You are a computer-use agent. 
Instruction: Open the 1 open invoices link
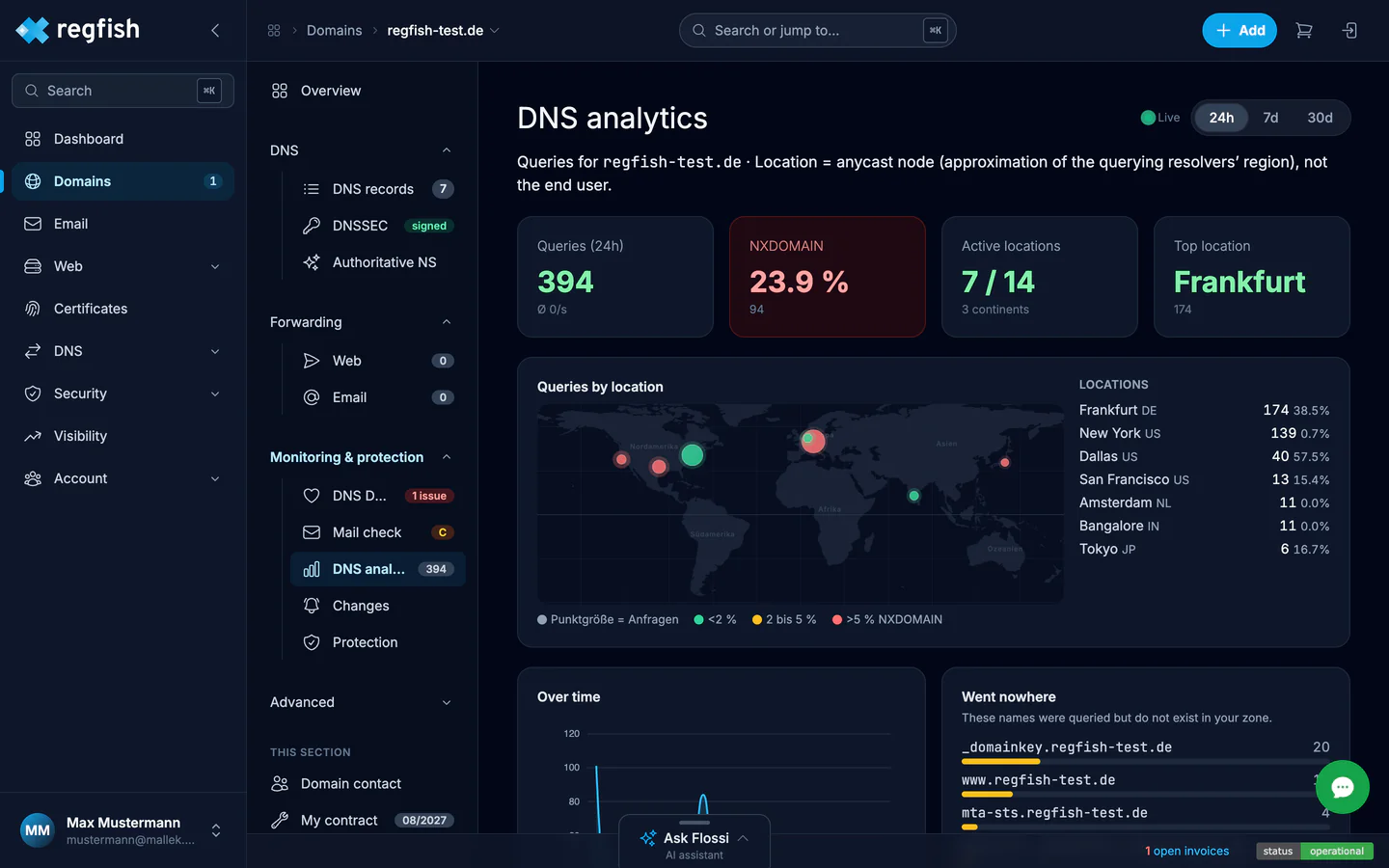click(1186, 851)
